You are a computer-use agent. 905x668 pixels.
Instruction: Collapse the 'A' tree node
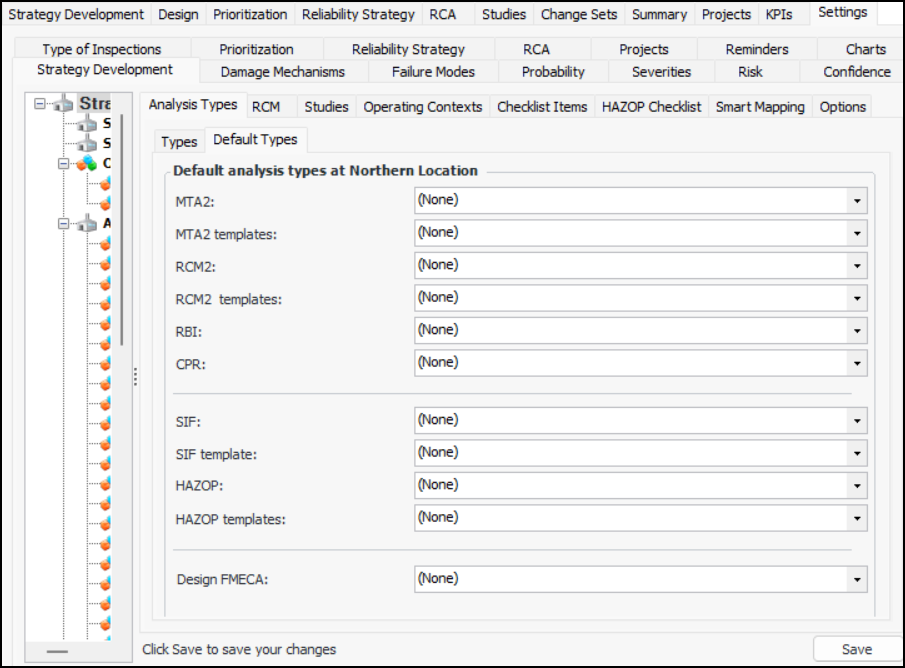(x=63, y=224)
